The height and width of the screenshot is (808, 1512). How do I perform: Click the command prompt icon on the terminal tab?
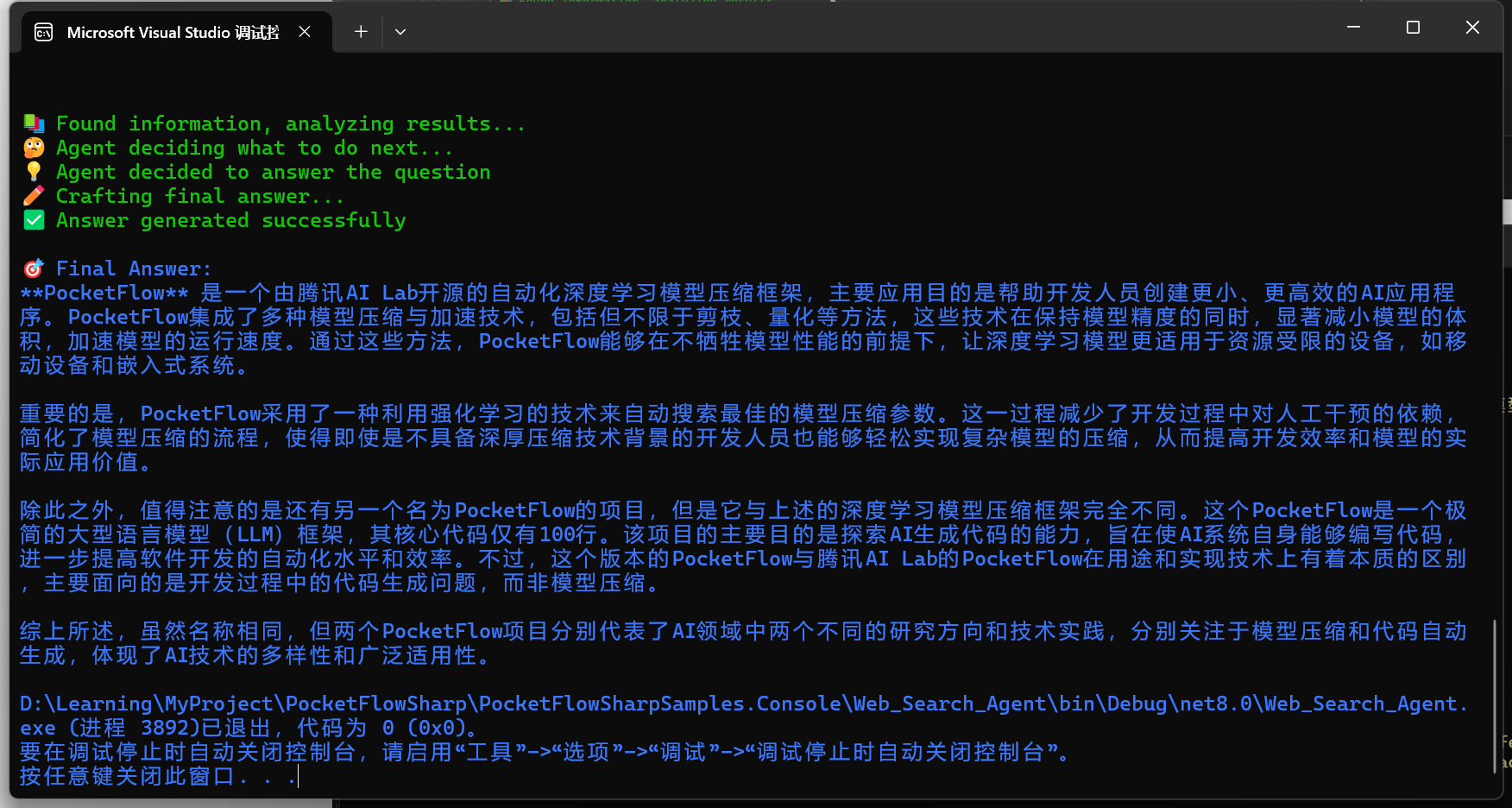pos(44,32)
